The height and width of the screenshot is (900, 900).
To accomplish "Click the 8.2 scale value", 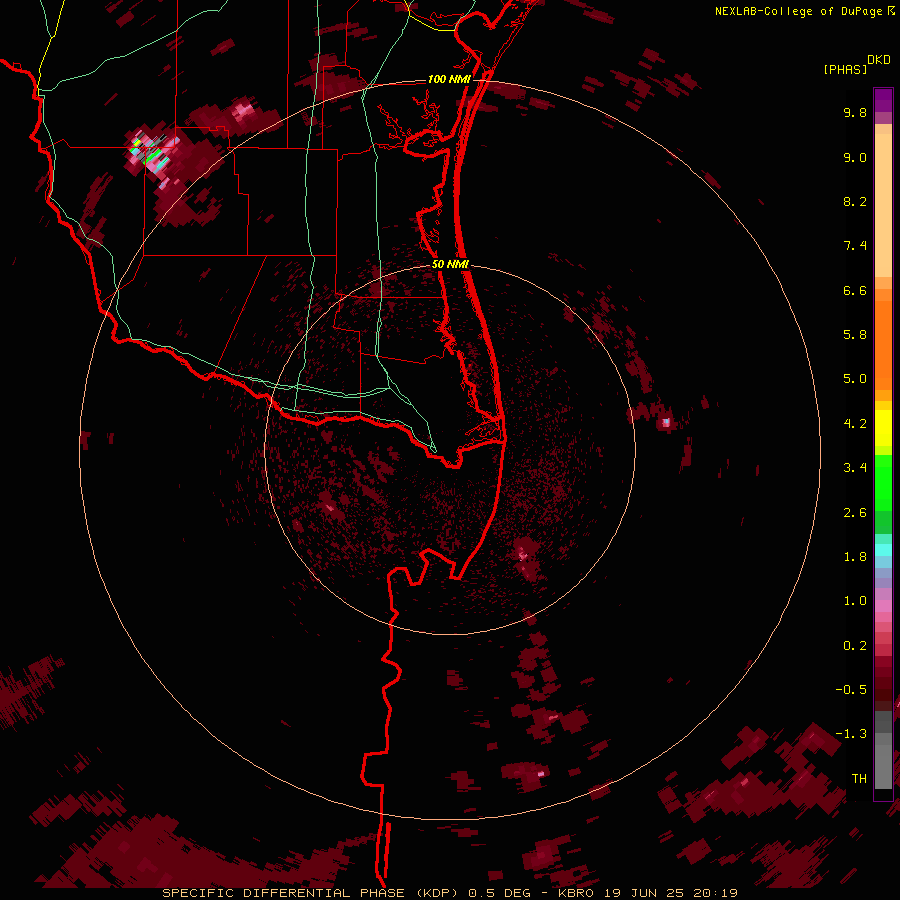I will (855, 201).
